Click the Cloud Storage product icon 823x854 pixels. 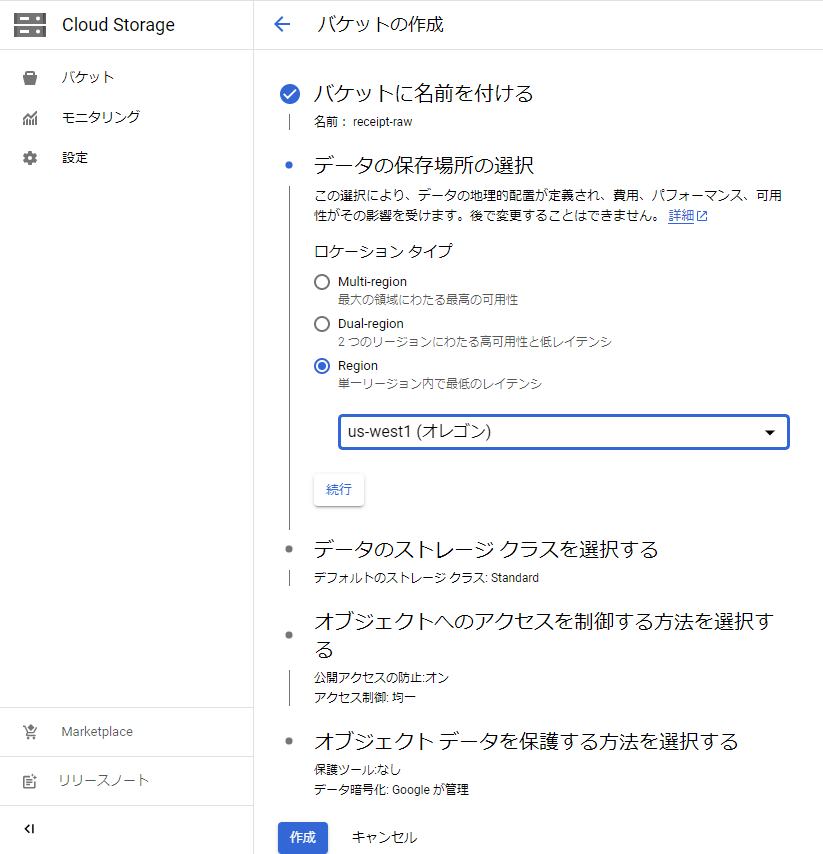click(x=30, y=25)
